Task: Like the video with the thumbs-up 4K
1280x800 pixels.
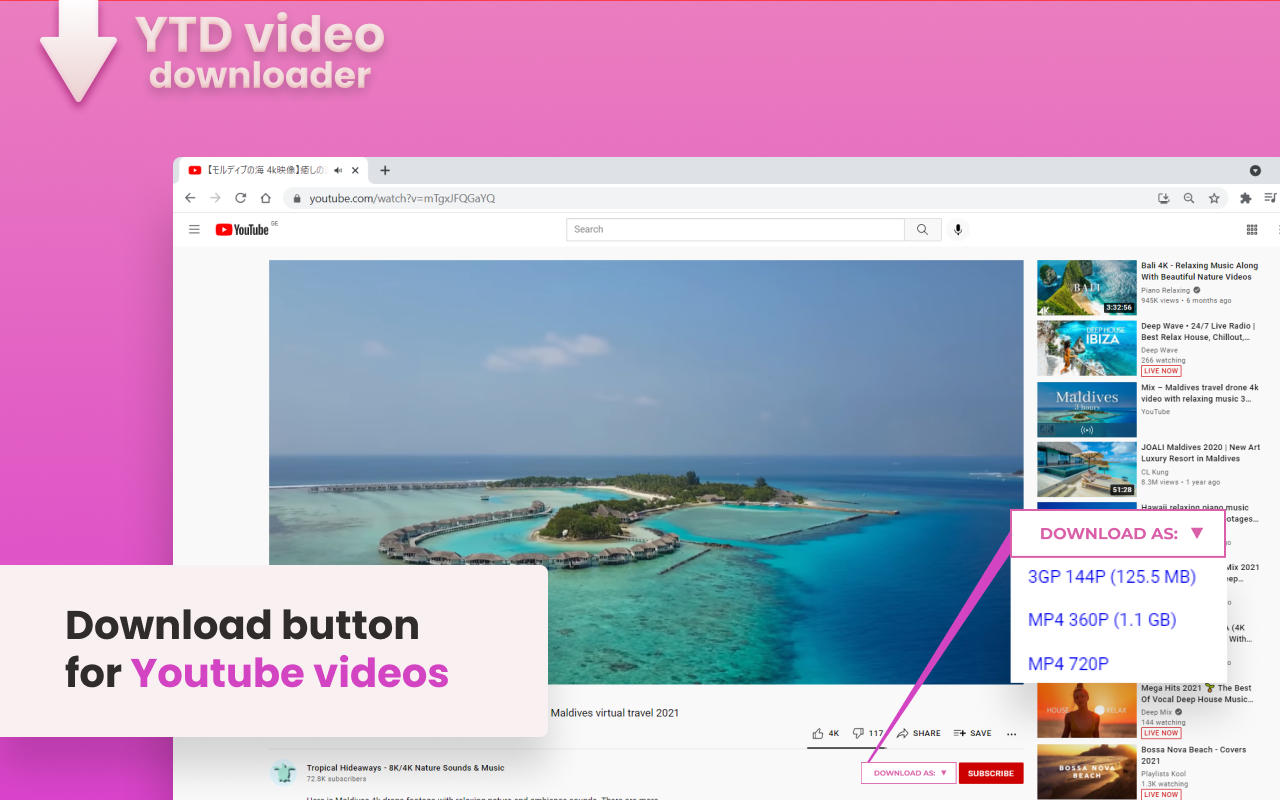Action: pyautogui.click(x=826, y=733)
